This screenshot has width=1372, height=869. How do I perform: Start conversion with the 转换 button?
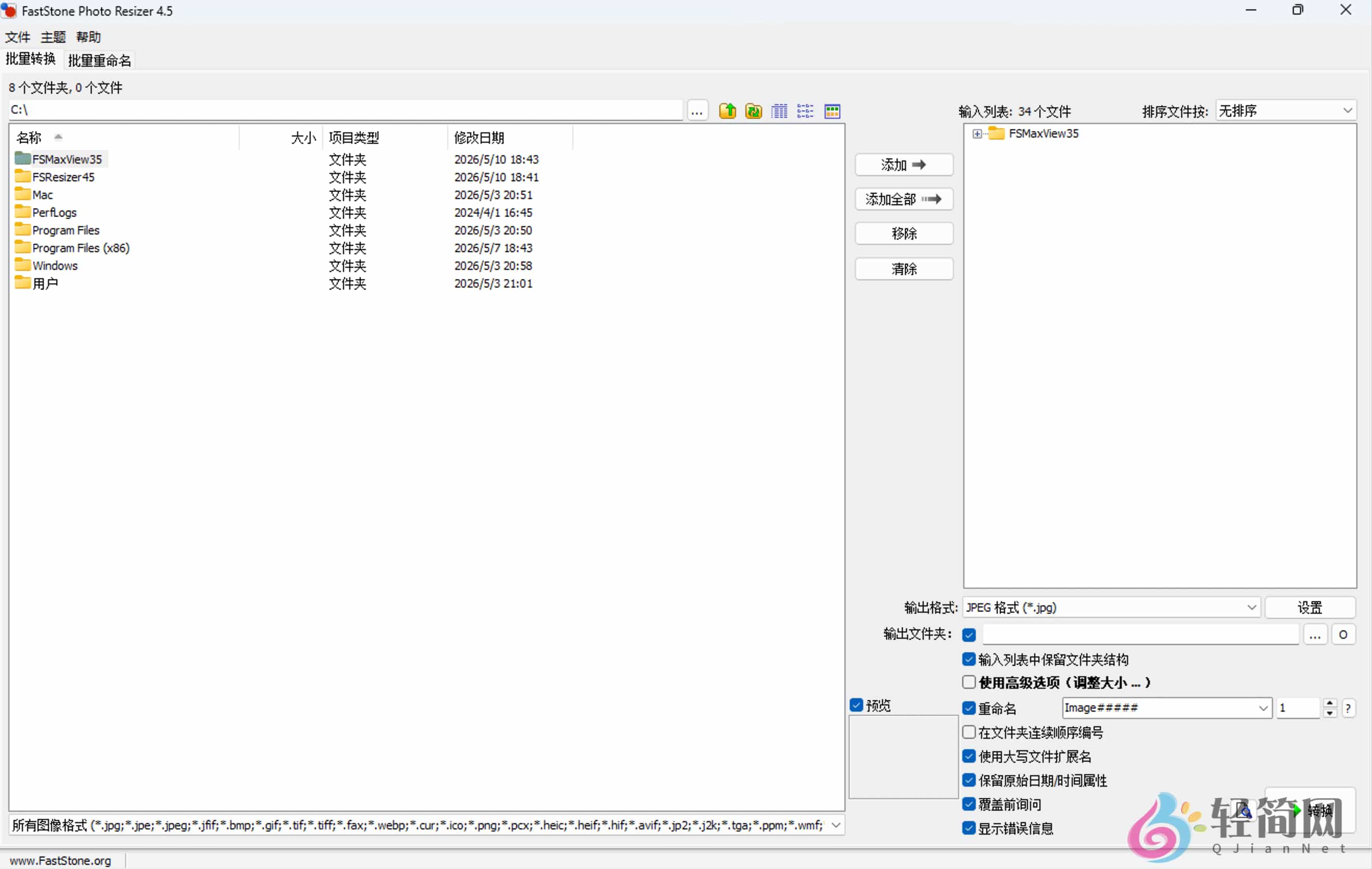click(1310, 811)
